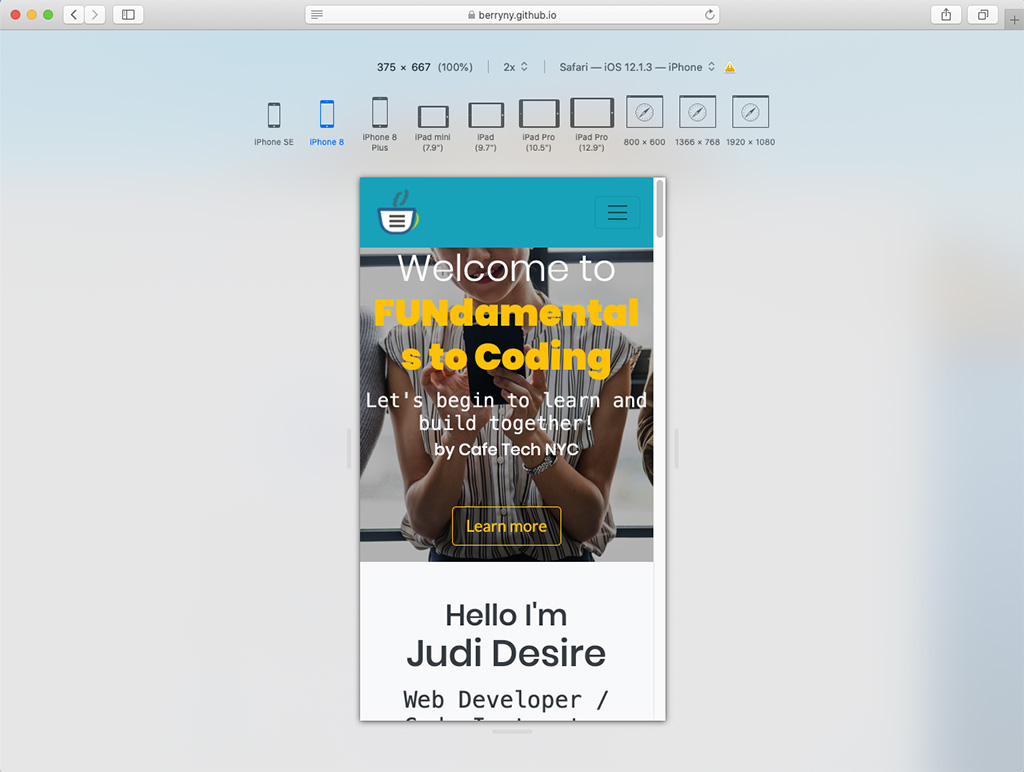Click the Learn more button

(x=506, y=526)
